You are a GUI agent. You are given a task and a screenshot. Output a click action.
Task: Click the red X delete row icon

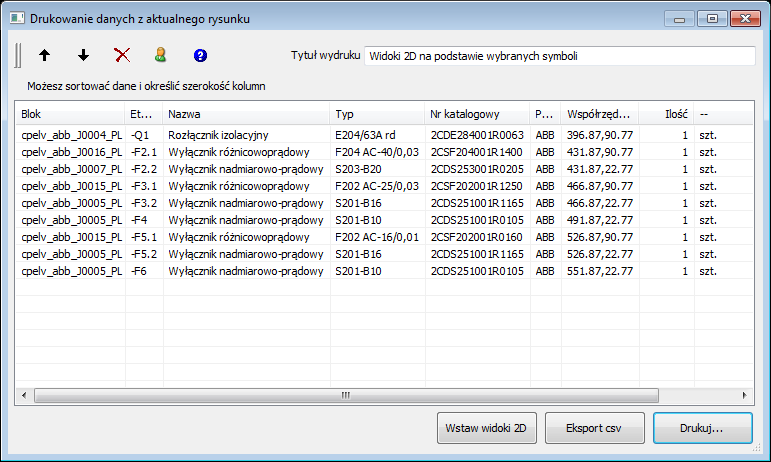[x=122, y=56]
